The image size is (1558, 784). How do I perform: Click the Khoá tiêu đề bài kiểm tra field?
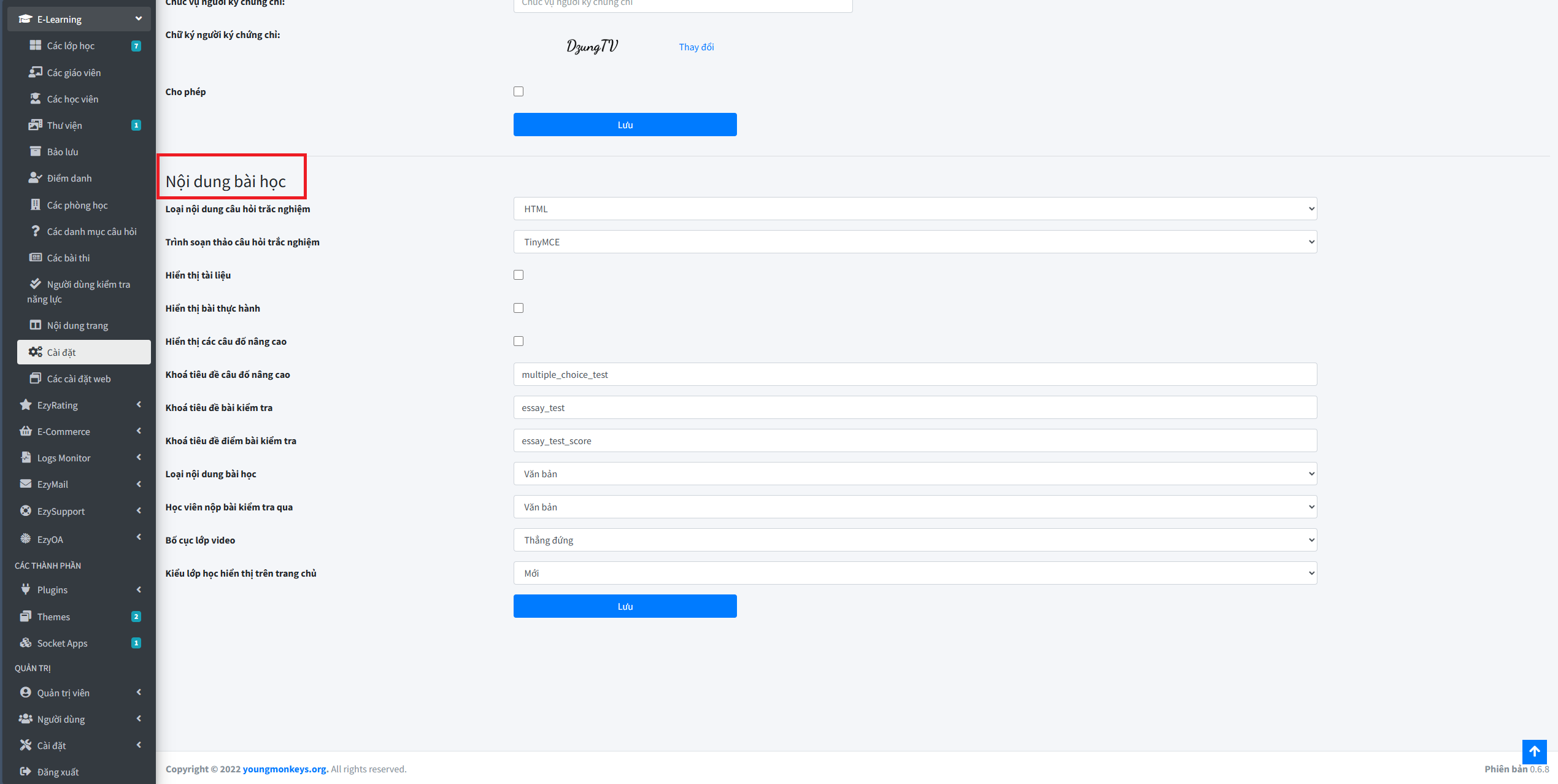[914, 407]
